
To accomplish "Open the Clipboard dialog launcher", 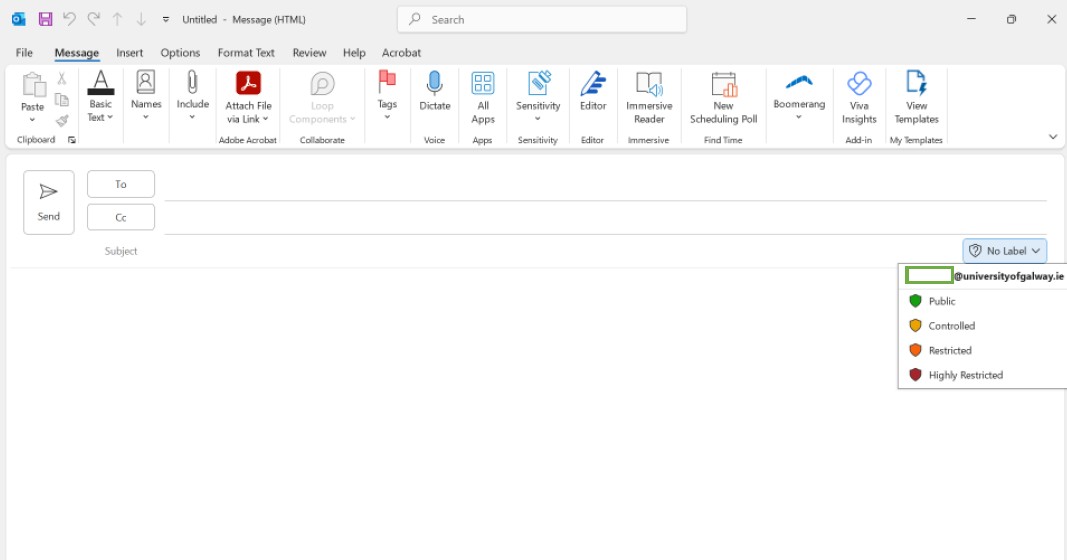I will click(x=72, y=140).
